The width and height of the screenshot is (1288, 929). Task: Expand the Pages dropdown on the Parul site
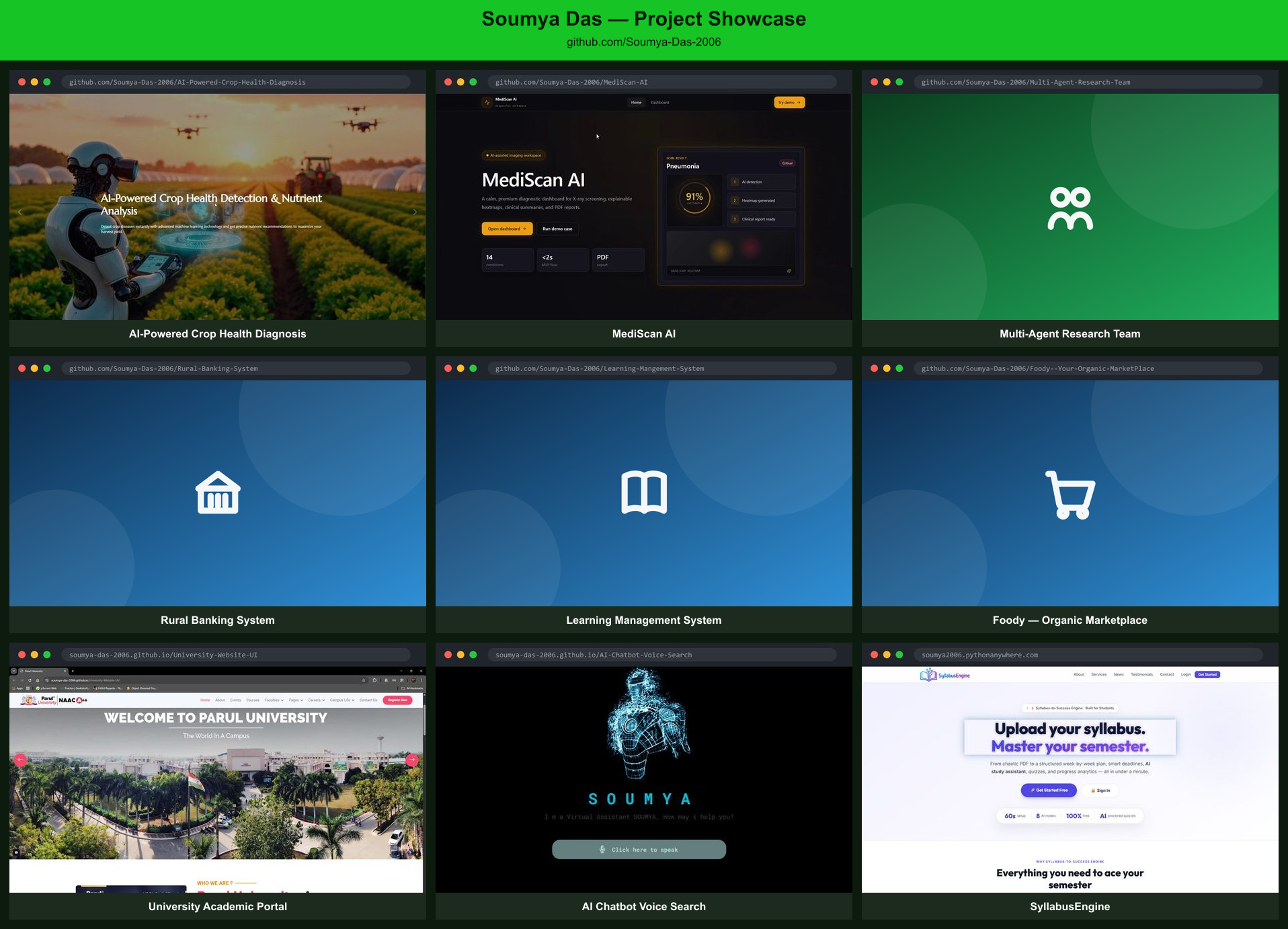296,700
